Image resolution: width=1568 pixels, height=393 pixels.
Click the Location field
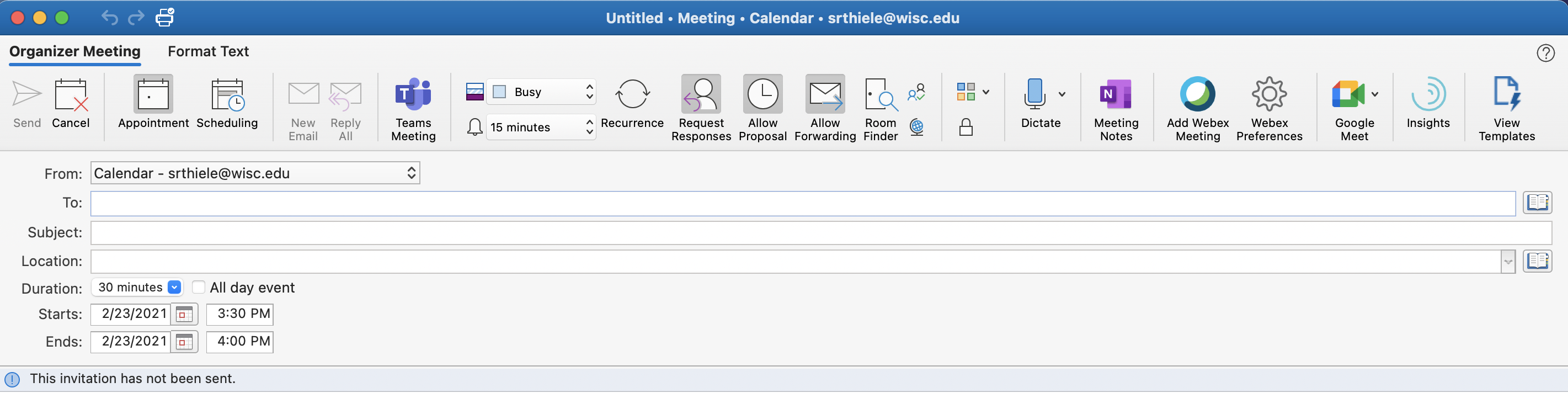(796, 262)
